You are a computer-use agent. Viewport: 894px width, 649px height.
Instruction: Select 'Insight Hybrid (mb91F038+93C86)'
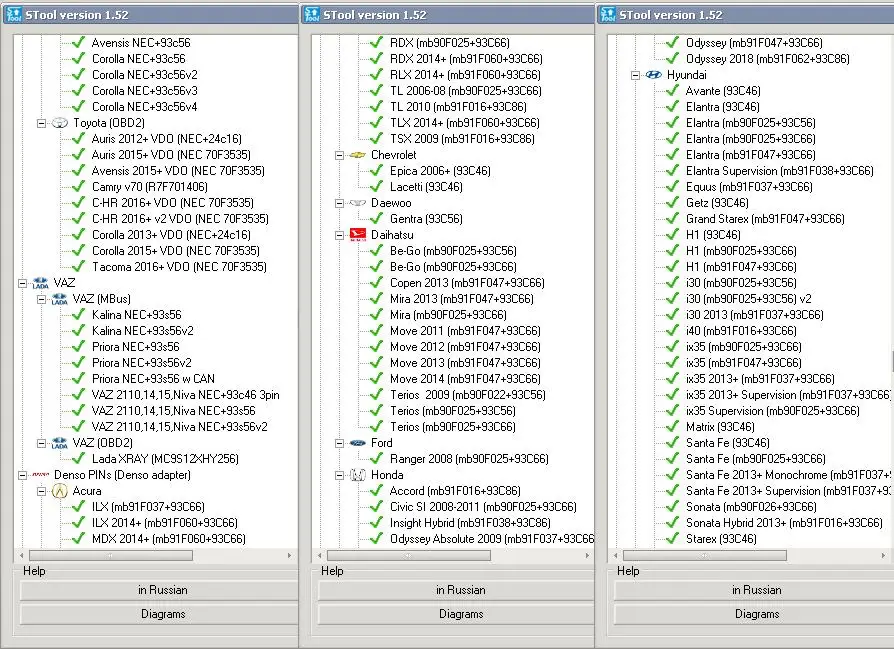point(470,523)
